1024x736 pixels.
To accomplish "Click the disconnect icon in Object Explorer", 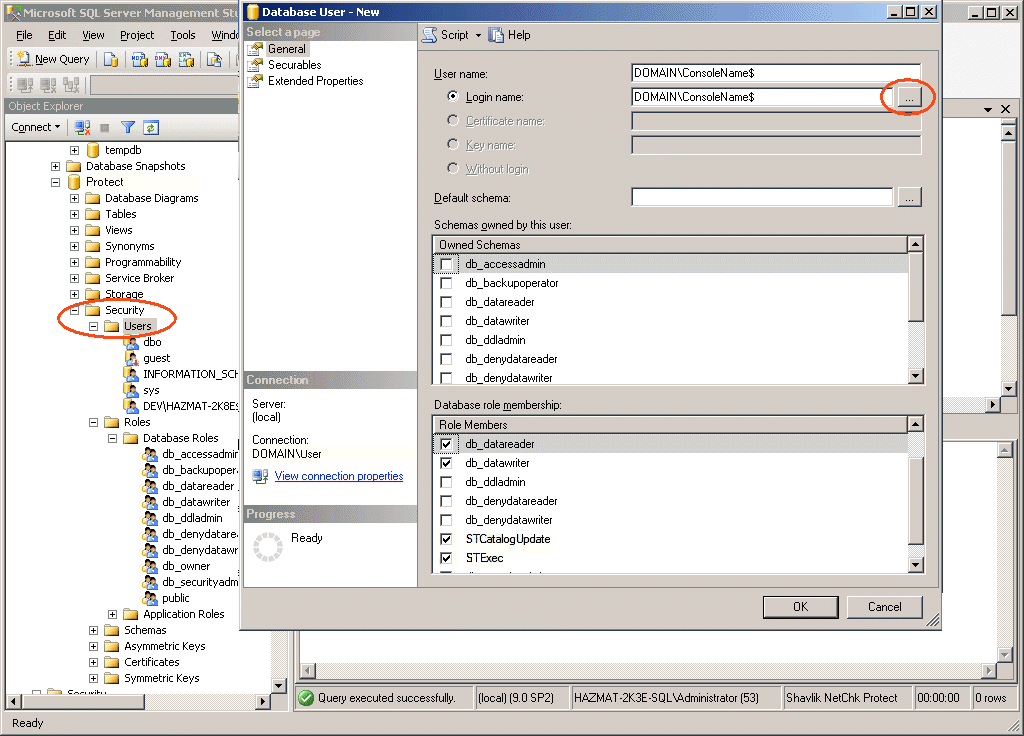I will point(82,127).
